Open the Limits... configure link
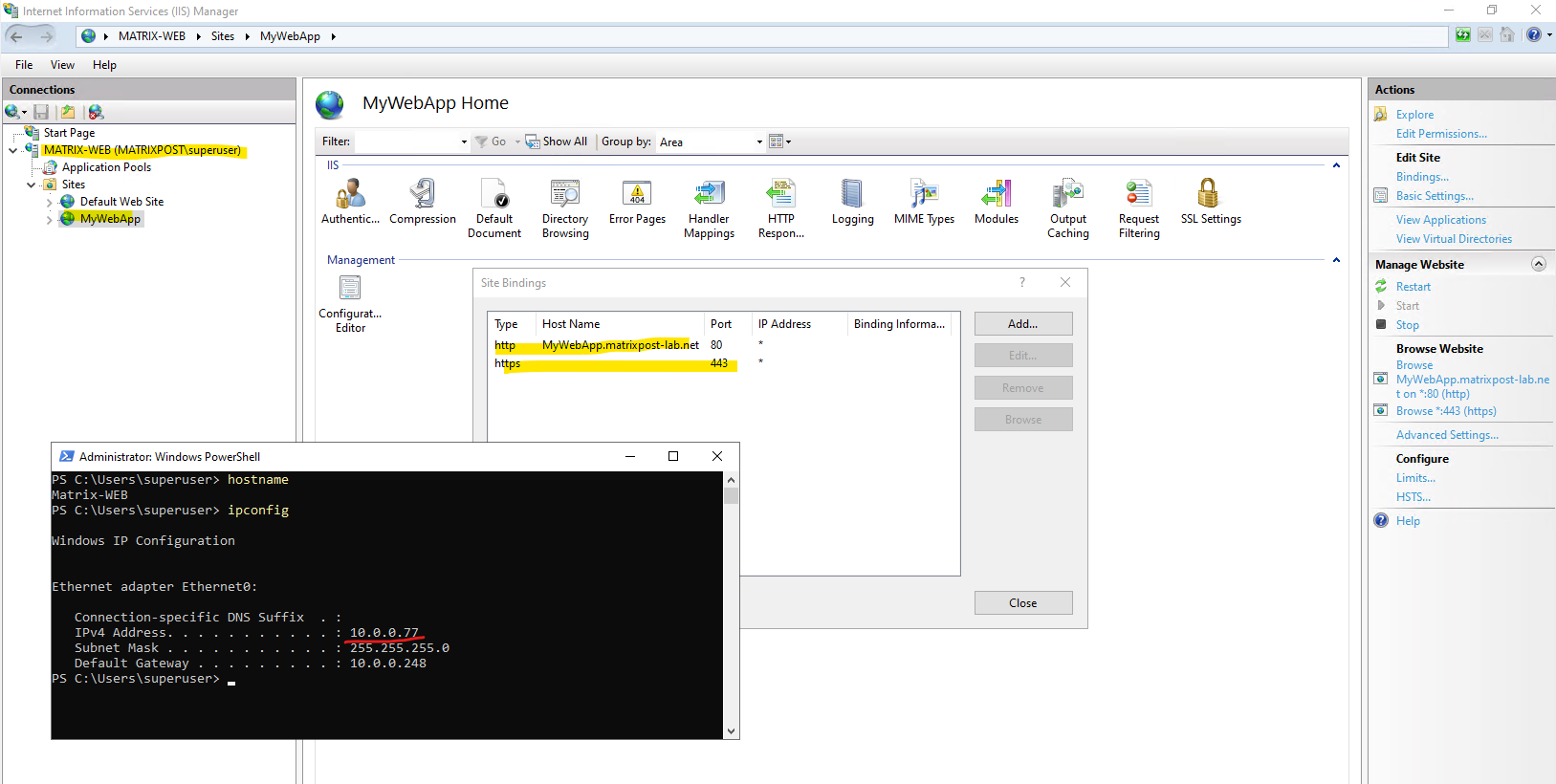The width and height of the screenshot is (1556, 784). [1415, 478]
